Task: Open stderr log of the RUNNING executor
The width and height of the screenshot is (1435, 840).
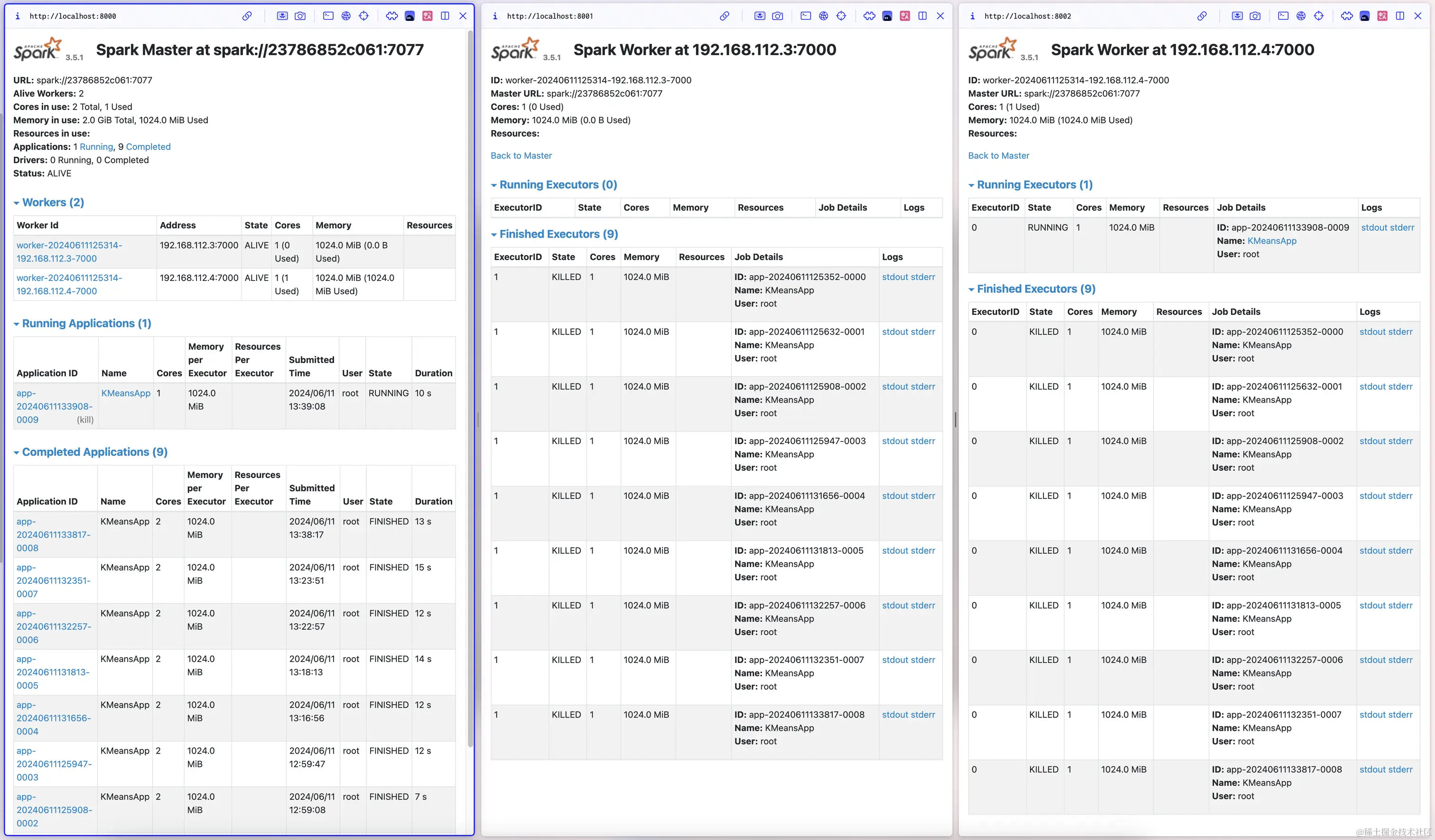Action: click(1401, 227)
